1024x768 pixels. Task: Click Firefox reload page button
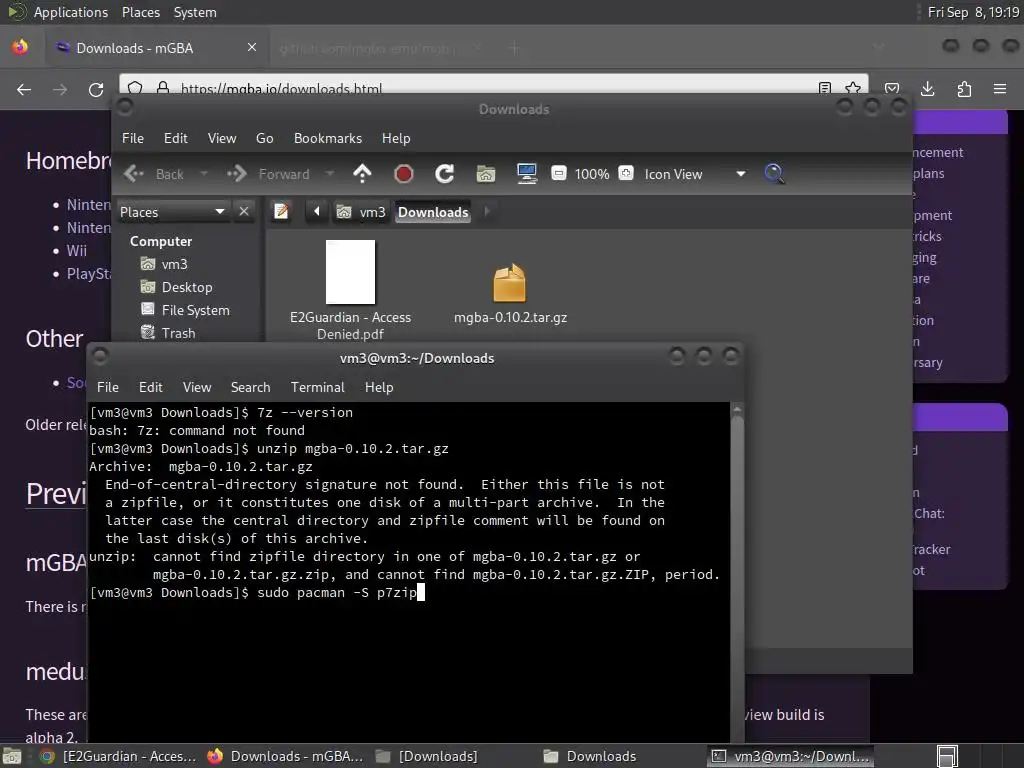coord(96,89)
